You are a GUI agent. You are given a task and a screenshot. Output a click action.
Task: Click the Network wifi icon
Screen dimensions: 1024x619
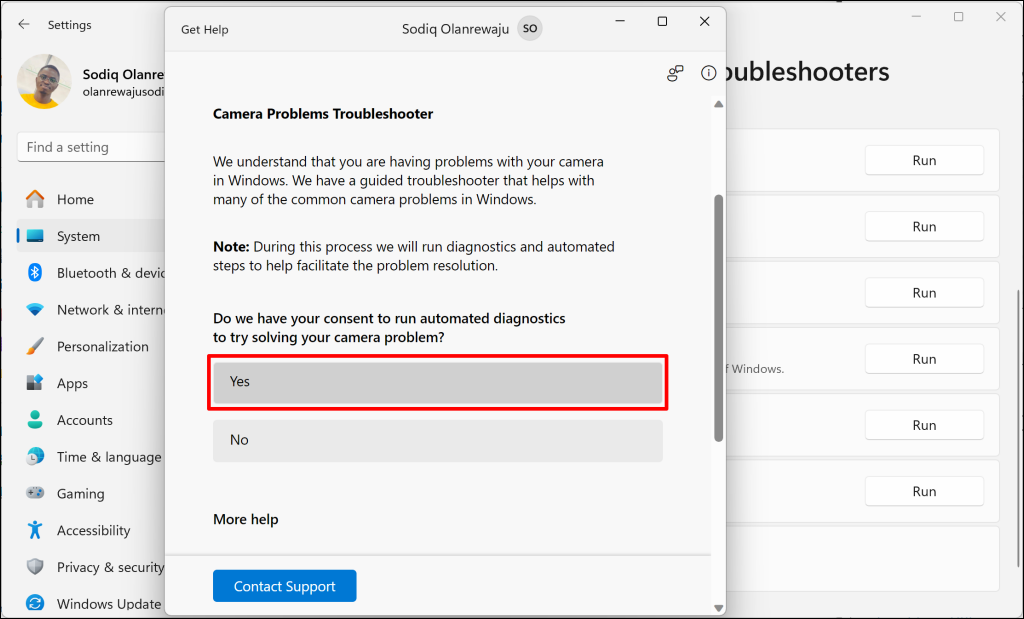35,310
